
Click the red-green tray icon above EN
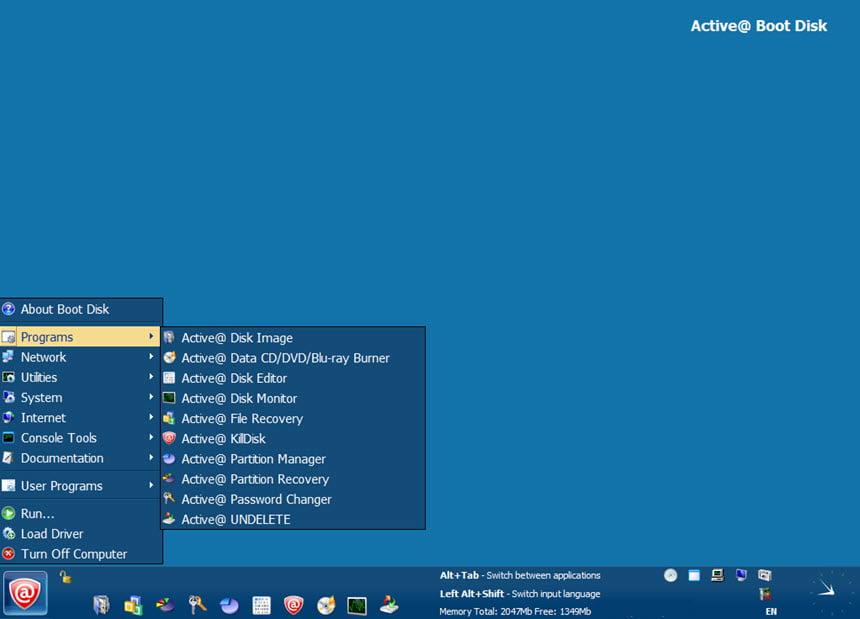(x=765, y=594)
